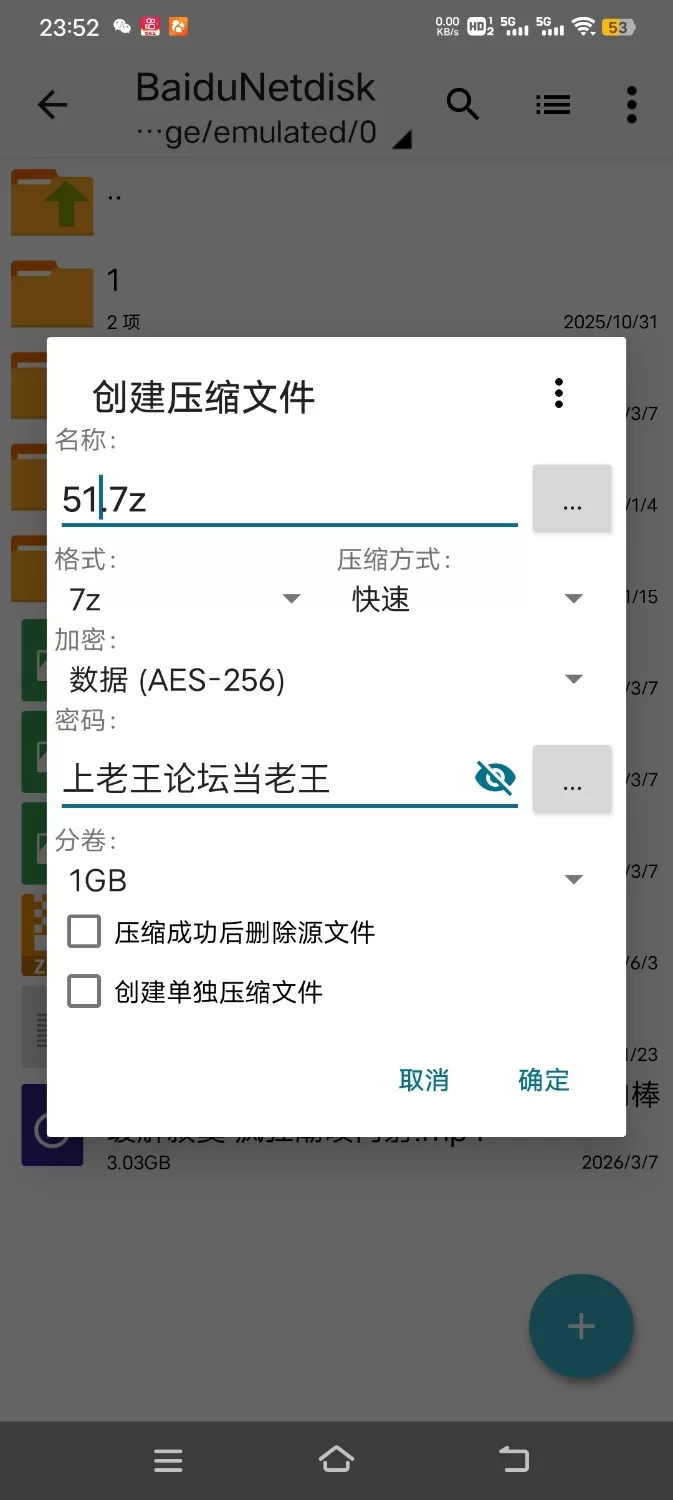673x1500 pixels.
Task: Open the AES-256 encryption dropdown
Action: point(326,680)
